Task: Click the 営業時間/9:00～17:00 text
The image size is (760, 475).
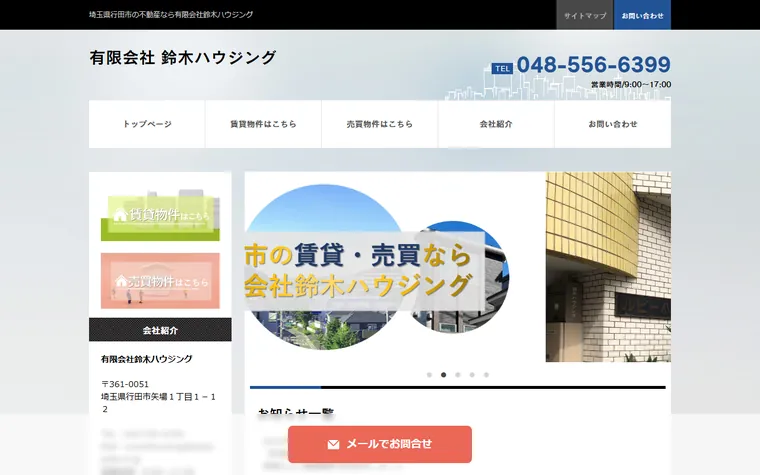Action: pyautogui.click(x=631, y=84)
